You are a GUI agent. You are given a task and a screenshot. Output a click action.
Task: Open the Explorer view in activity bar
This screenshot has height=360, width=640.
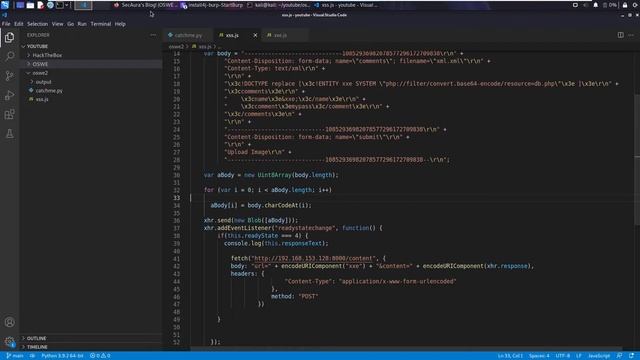(9, 38)
